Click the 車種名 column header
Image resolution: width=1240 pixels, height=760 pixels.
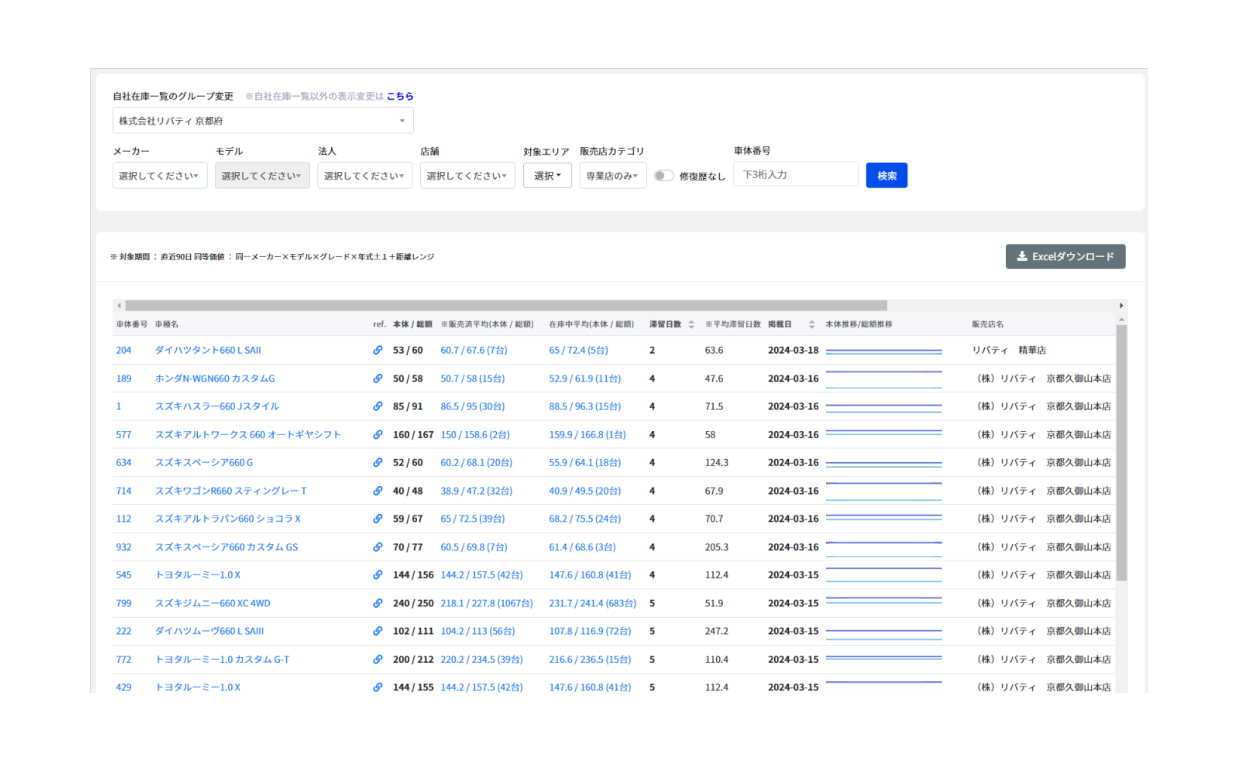coord(167,324)
